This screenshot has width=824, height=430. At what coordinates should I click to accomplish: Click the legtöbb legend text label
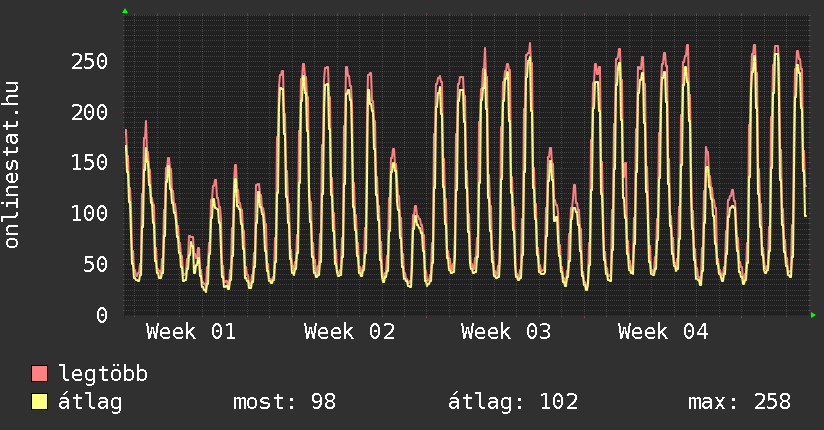[104, 374]
